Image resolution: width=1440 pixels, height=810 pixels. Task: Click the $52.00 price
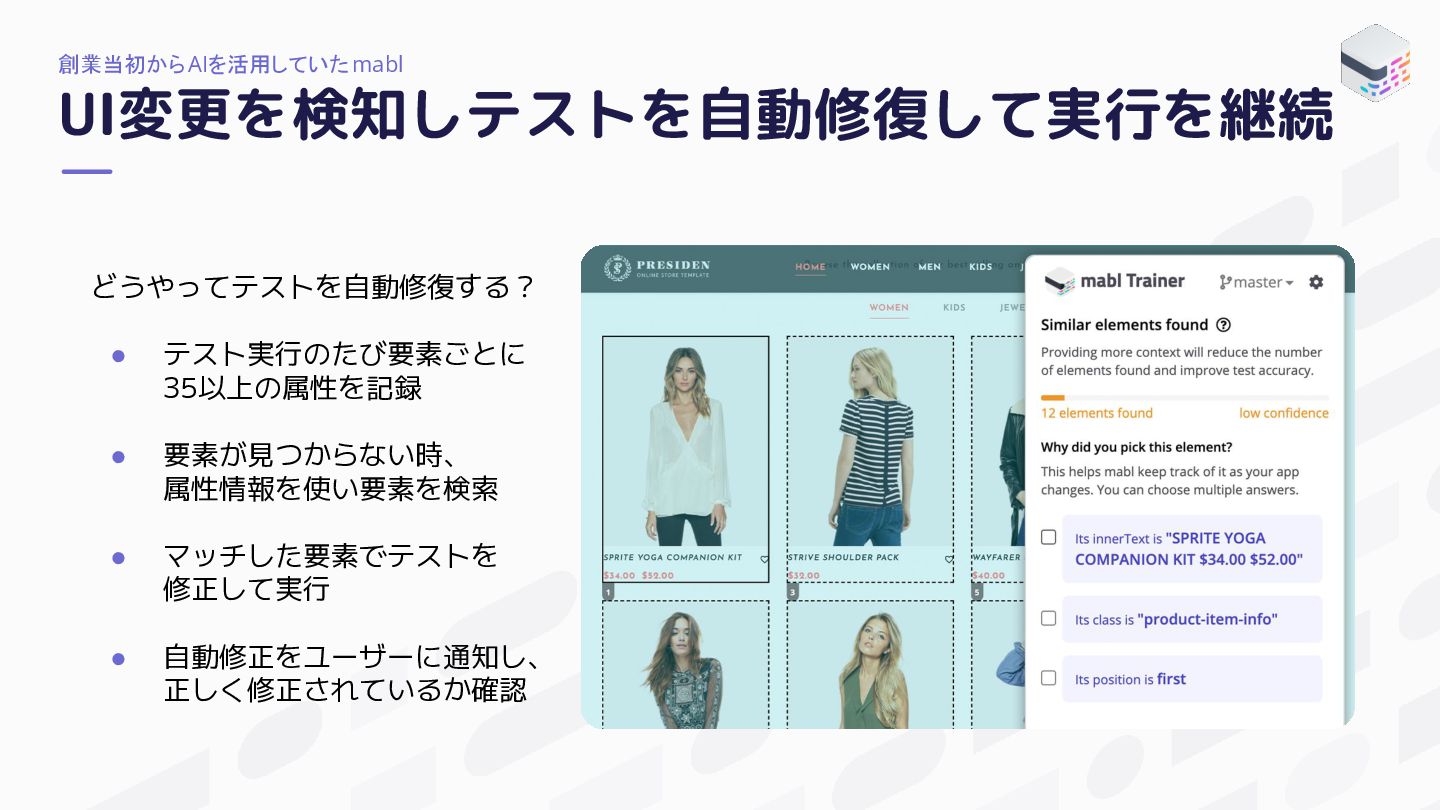click(658, 576)
